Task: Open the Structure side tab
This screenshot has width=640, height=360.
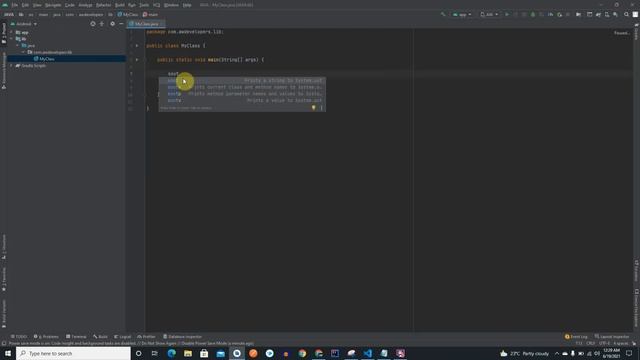Action: [4, 247]
